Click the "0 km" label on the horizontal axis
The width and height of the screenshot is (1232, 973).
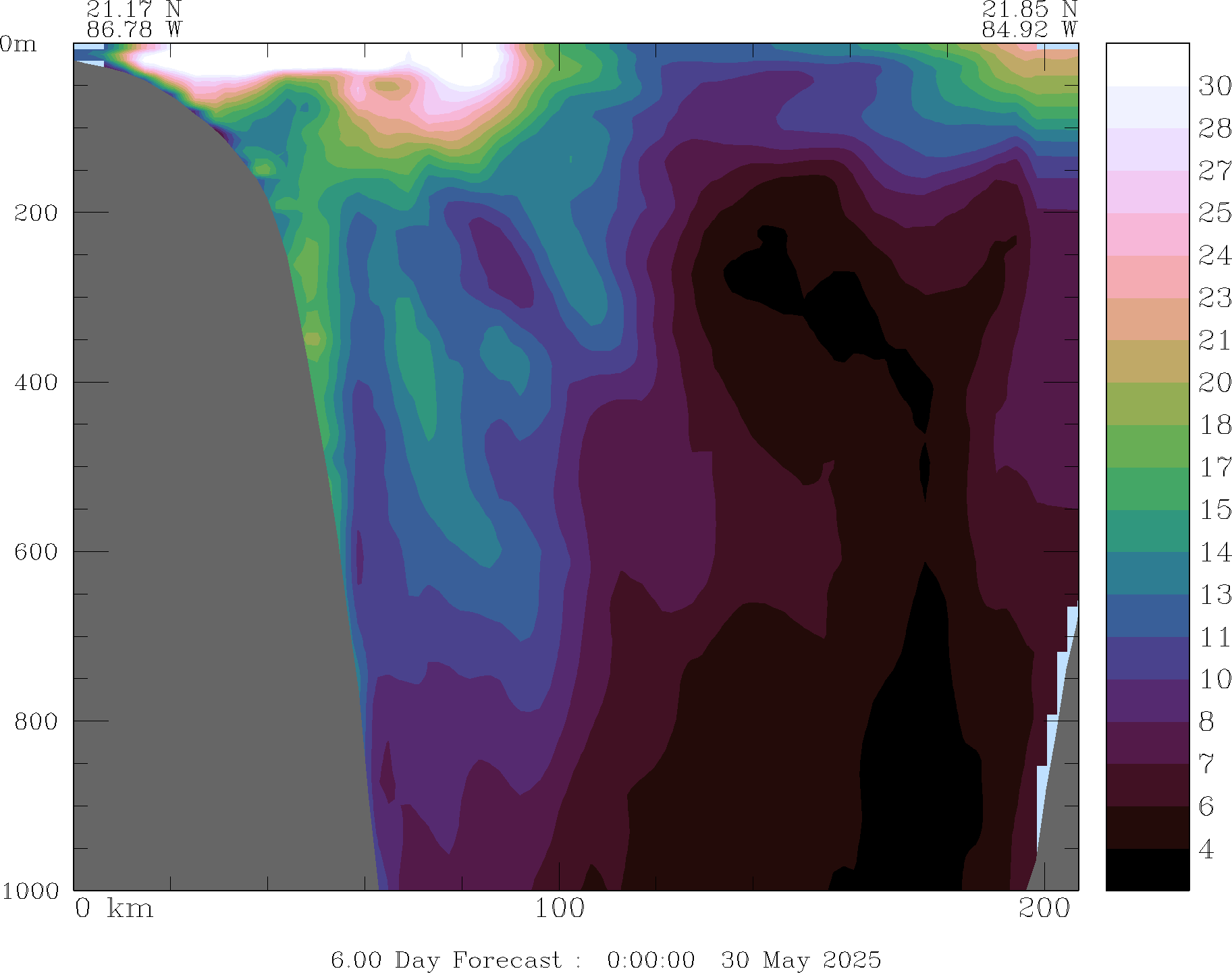point(114,909)
